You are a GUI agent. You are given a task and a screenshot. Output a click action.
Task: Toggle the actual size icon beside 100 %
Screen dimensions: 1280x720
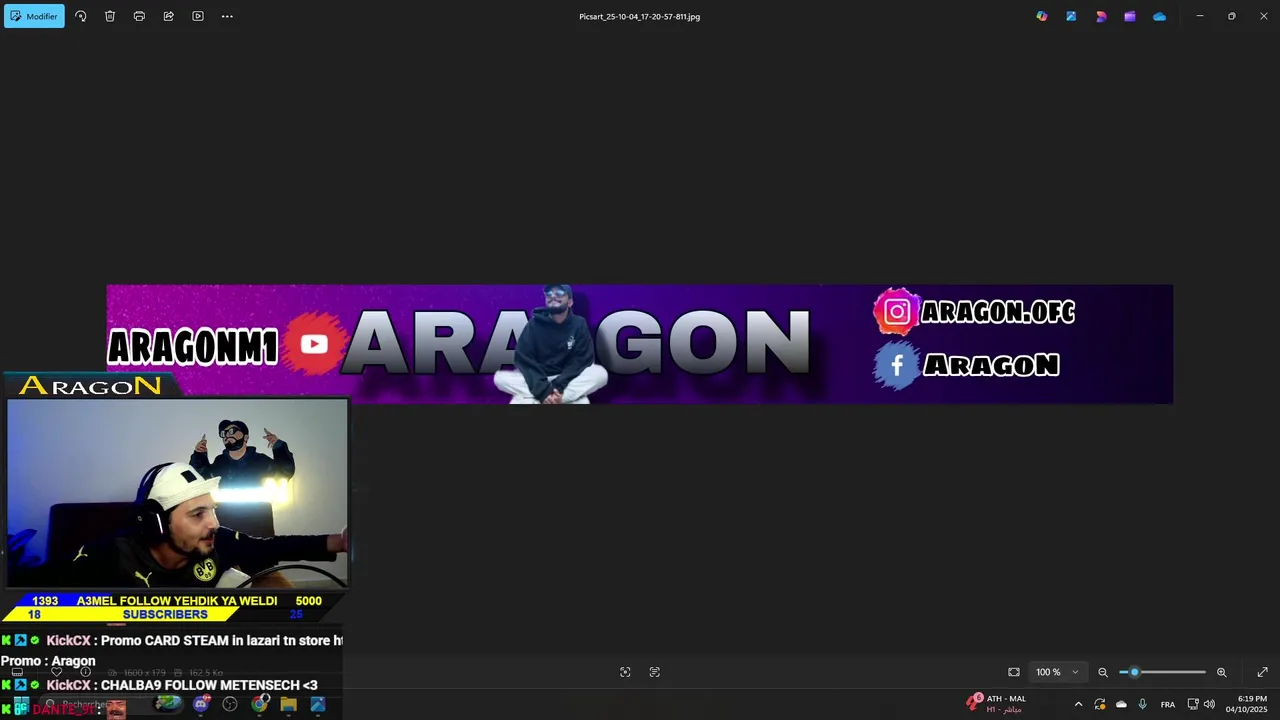click(x=1014, y=672)
